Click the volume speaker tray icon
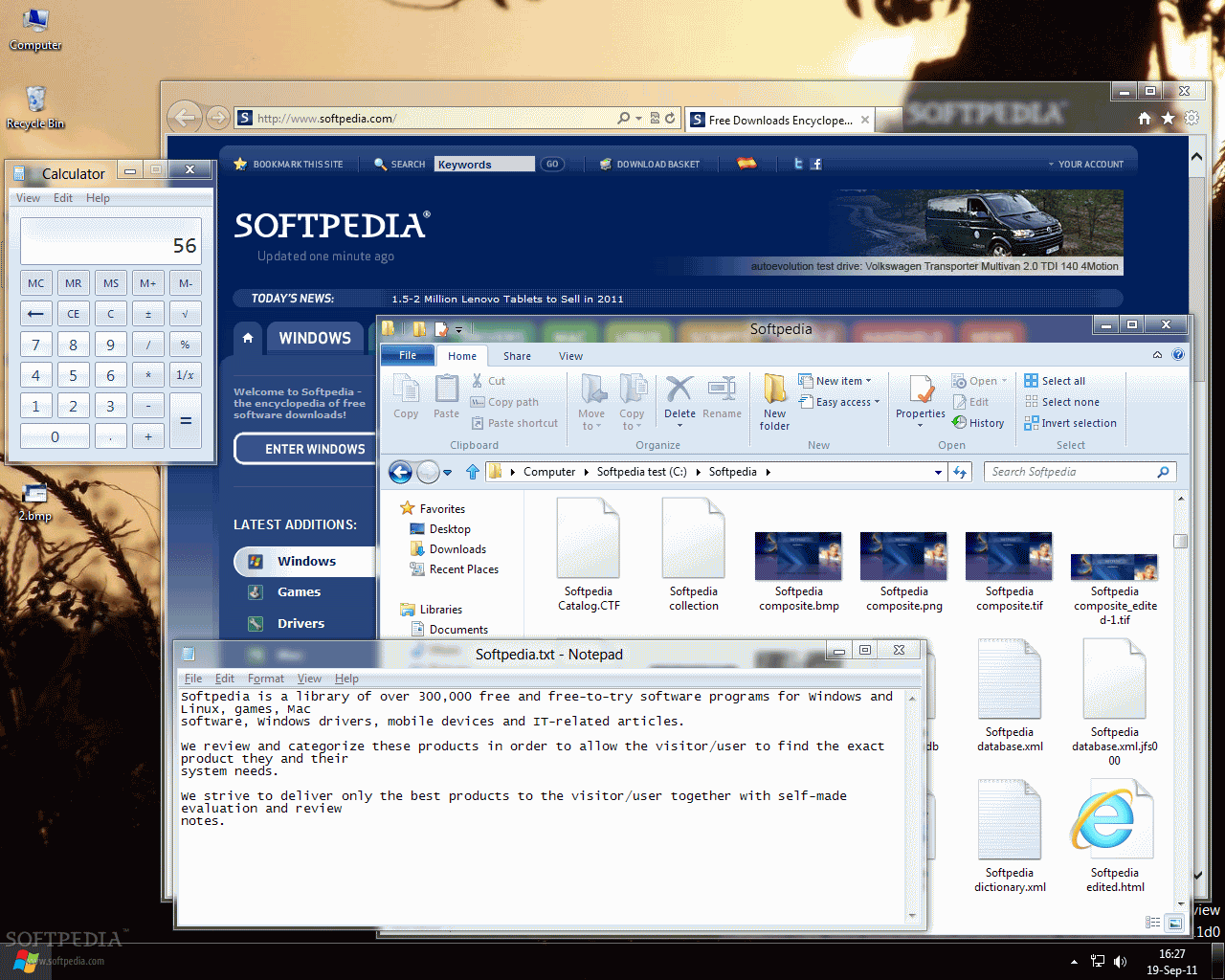This screenshot has height=980, width=1225. 1121,962
